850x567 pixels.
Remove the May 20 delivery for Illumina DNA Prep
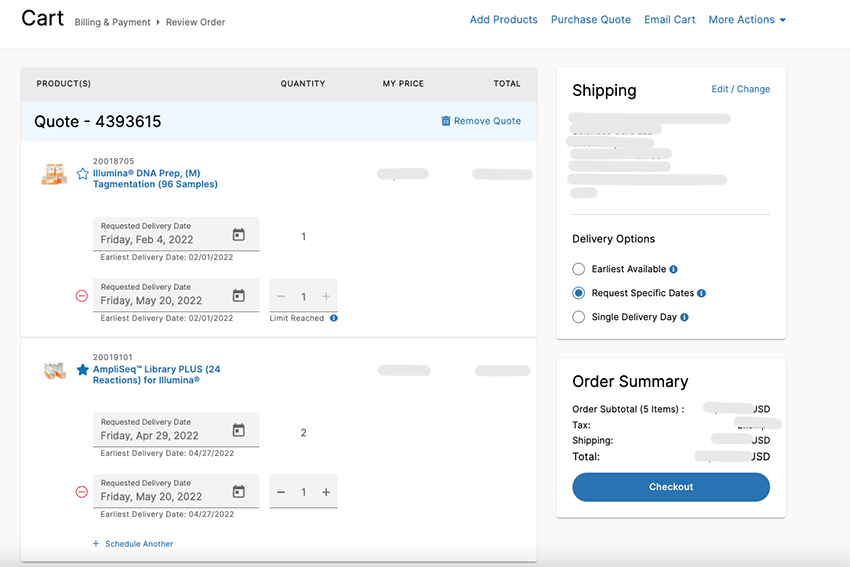click(x=82, y=296)
